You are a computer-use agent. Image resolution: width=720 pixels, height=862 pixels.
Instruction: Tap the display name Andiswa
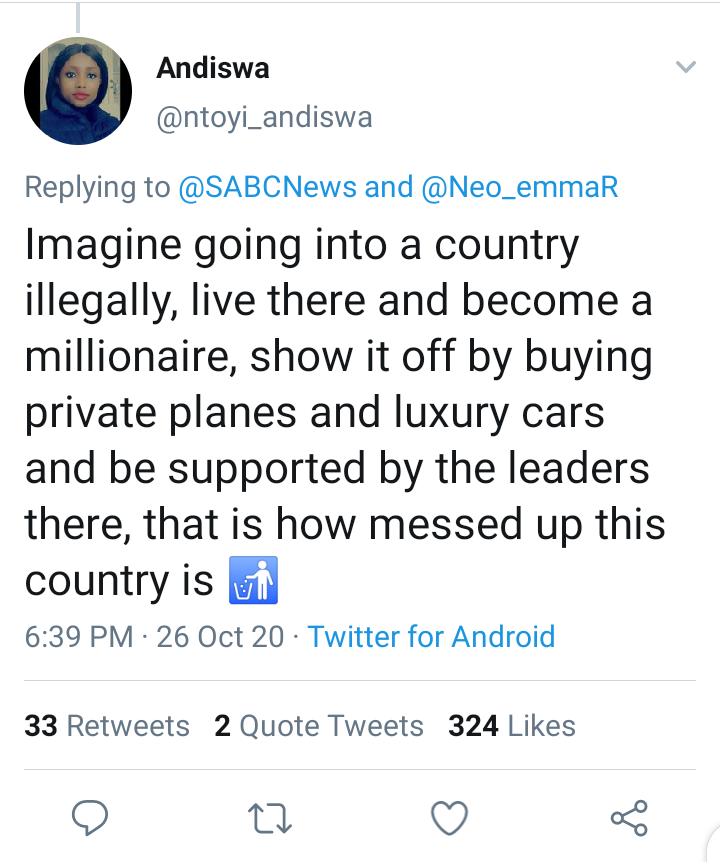[213, 68]
